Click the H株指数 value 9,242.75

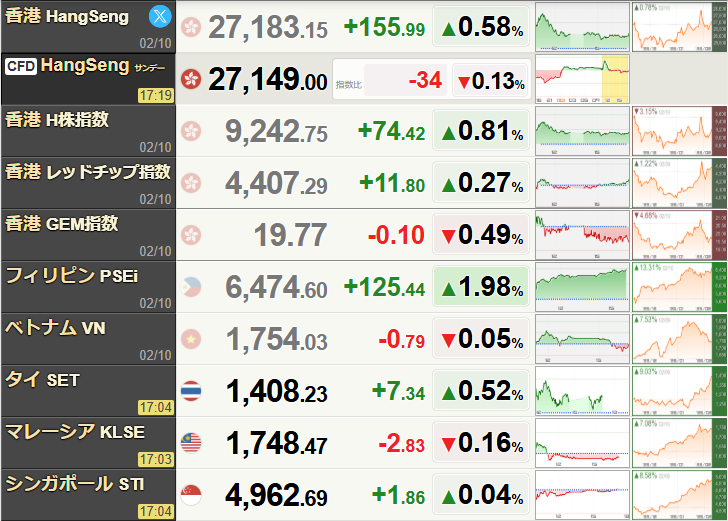click(x=276, y=131)
